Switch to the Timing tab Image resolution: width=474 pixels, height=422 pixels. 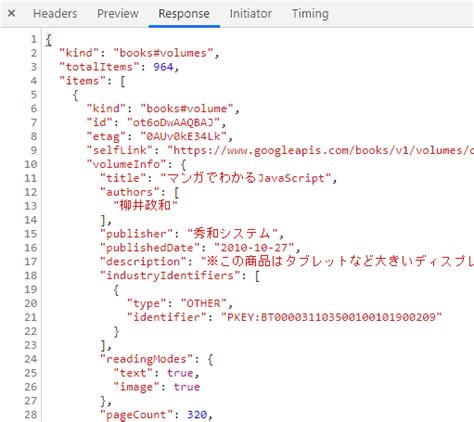310,14
